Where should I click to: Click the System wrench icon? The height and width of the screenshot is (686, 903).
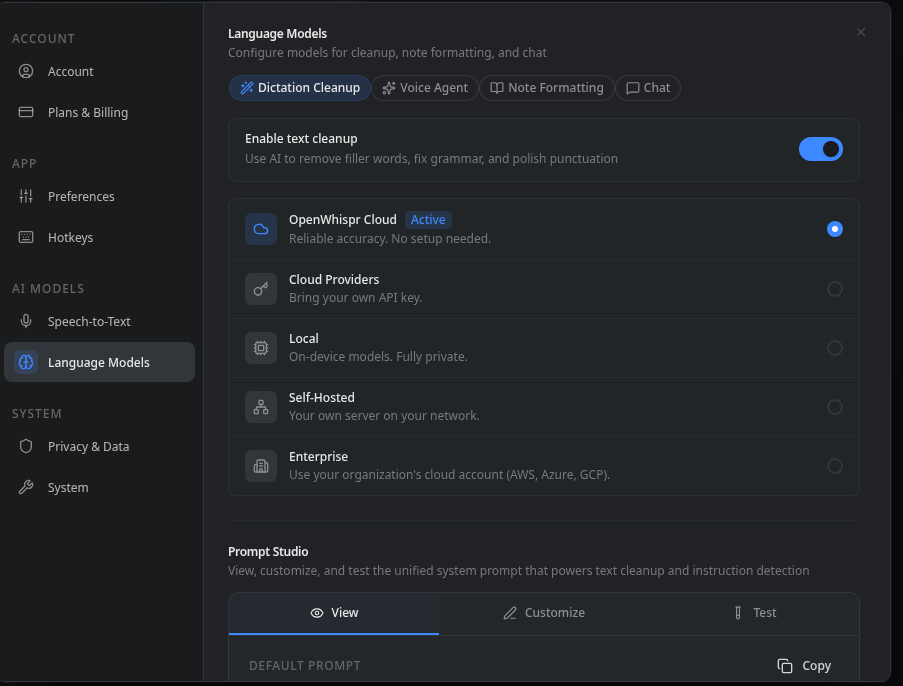click(26, 487)
